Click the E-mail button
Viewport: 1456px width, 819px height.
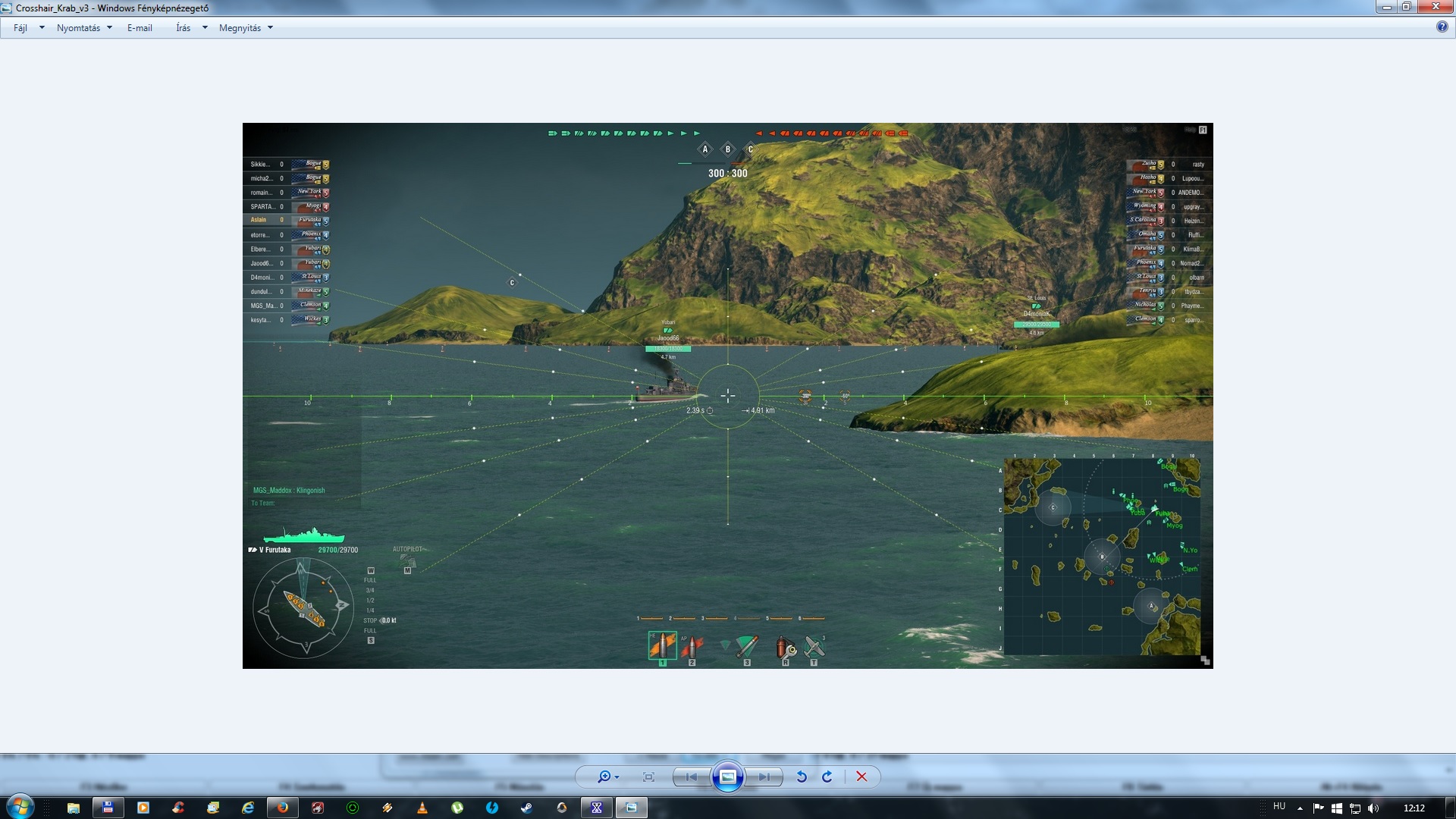pyautogui.click(x=140, y=28)
